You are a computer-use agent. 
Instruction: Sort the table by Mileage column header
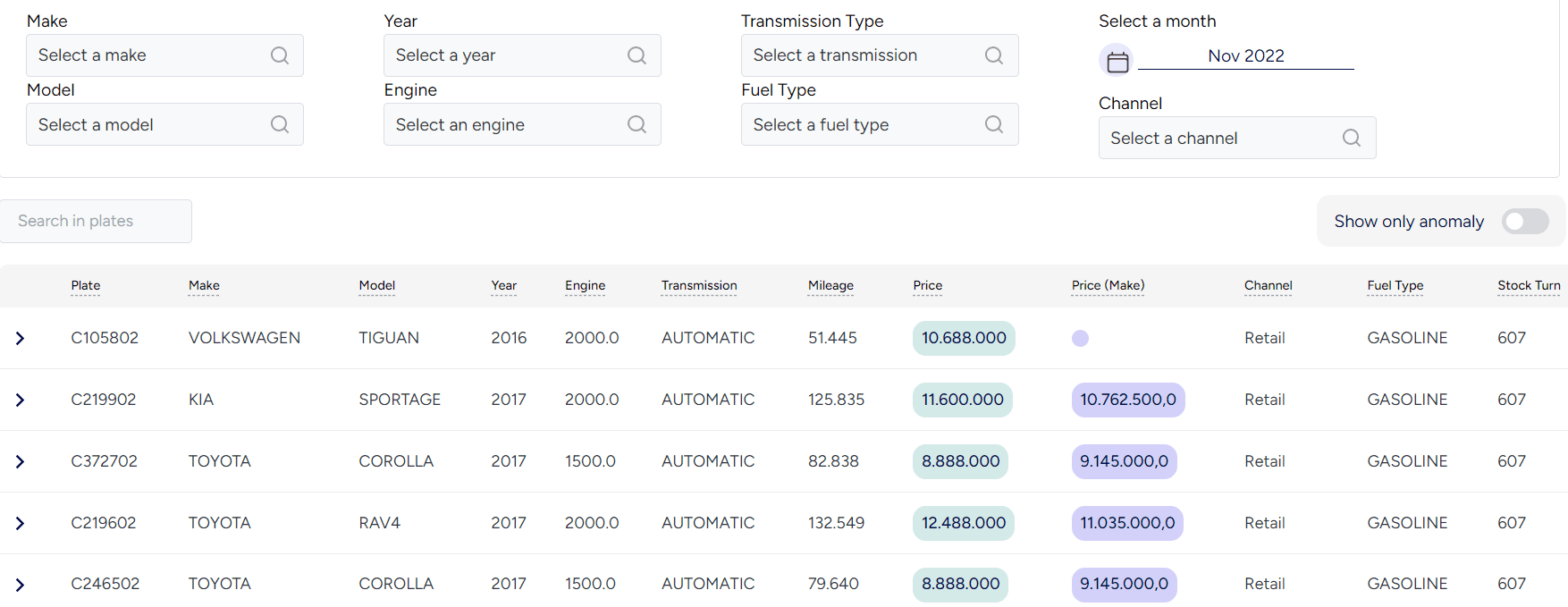[x=830, y=285]
